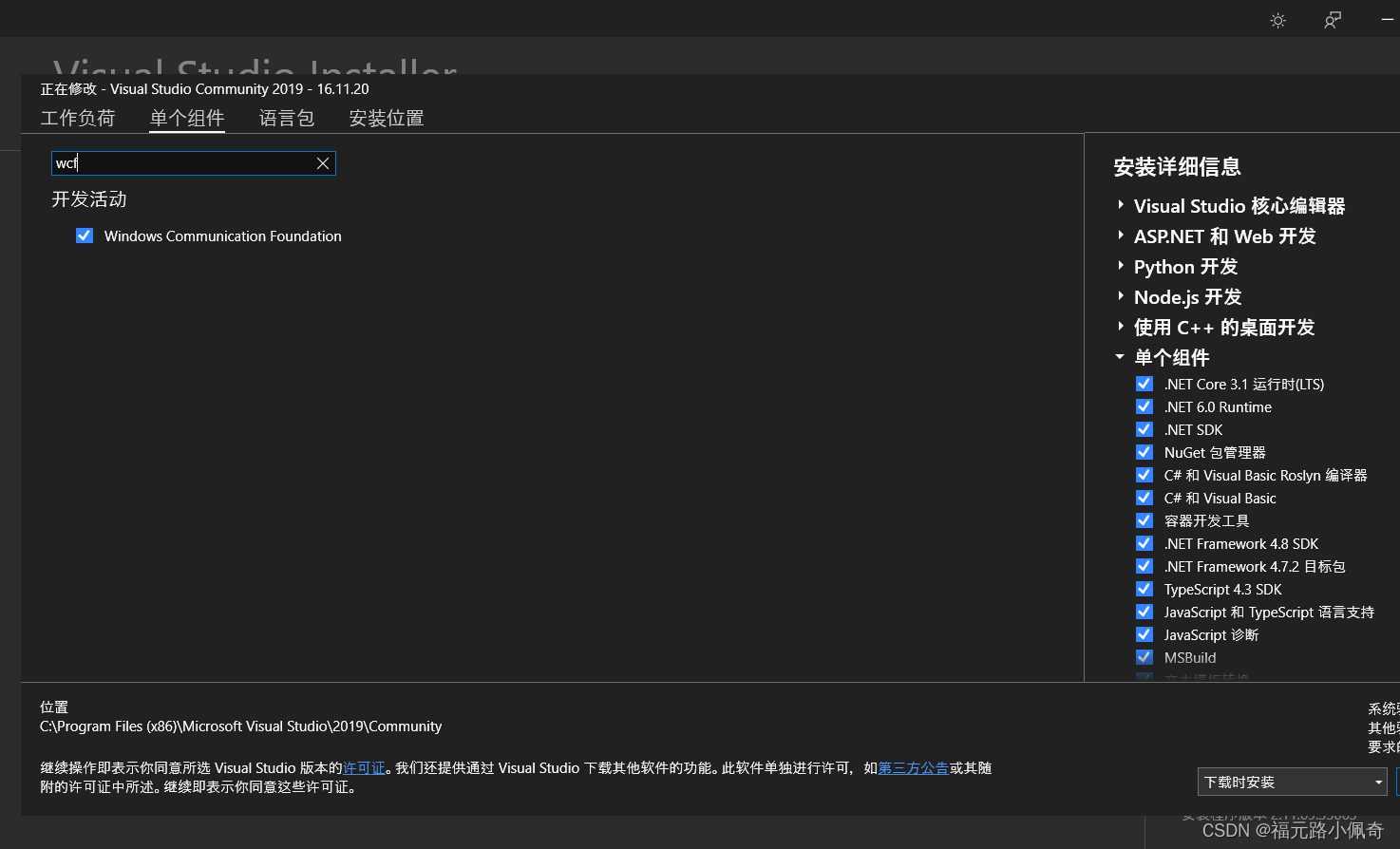This screenshot has height=849, width=1400.
Task: Open the 安装位置 tab
Action: 386,118
